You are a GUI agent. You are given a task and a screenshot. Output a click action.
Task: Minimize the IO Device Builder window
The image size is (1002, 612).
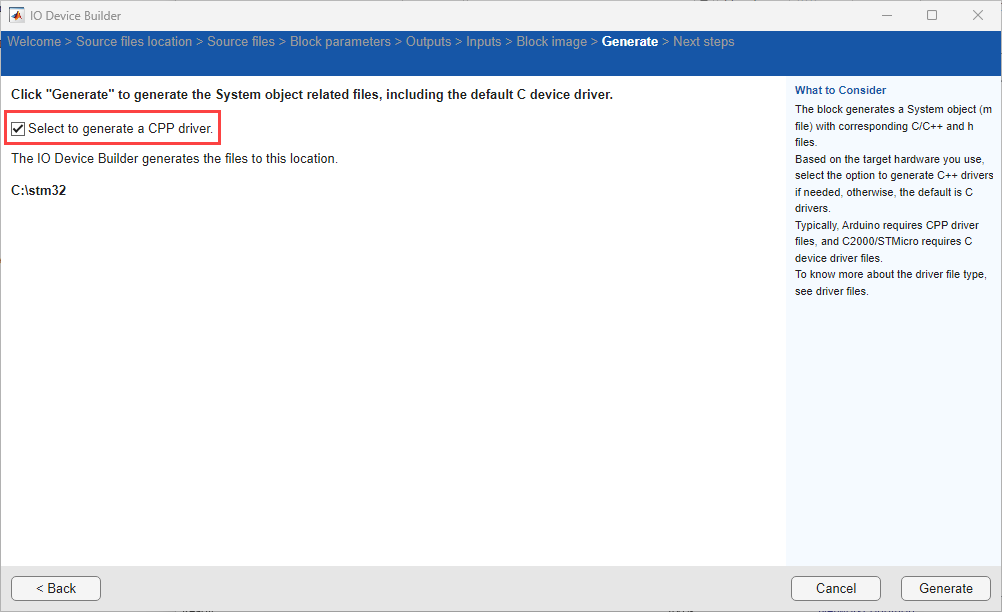tap(887, 15)
